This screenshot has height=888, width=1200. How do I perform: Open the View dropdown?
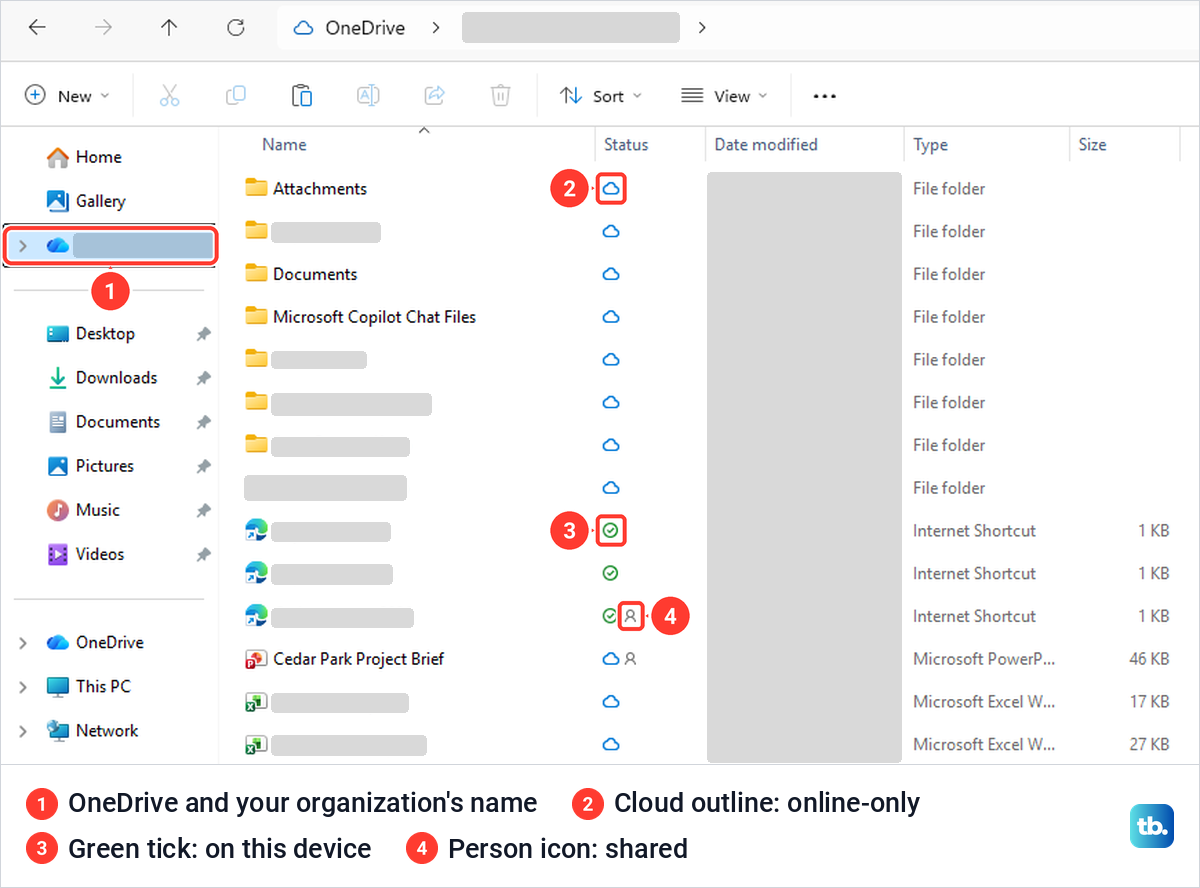725,96
